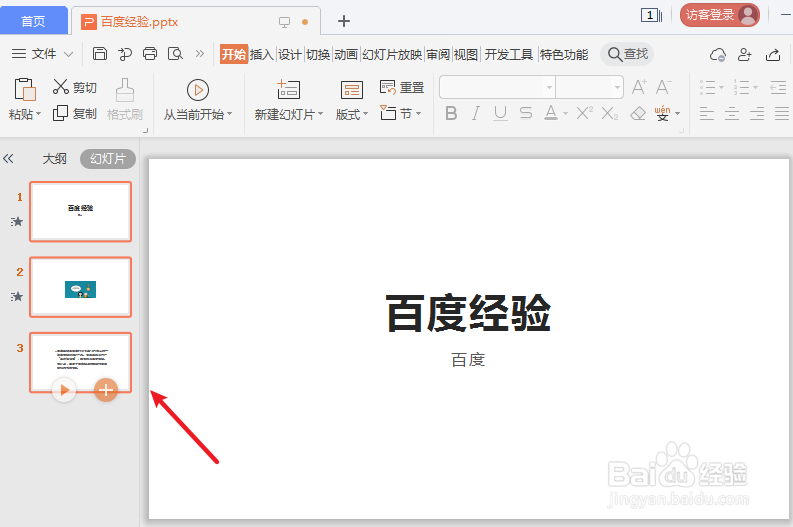Switch to the 首页 Home tab

coord(33,21)
